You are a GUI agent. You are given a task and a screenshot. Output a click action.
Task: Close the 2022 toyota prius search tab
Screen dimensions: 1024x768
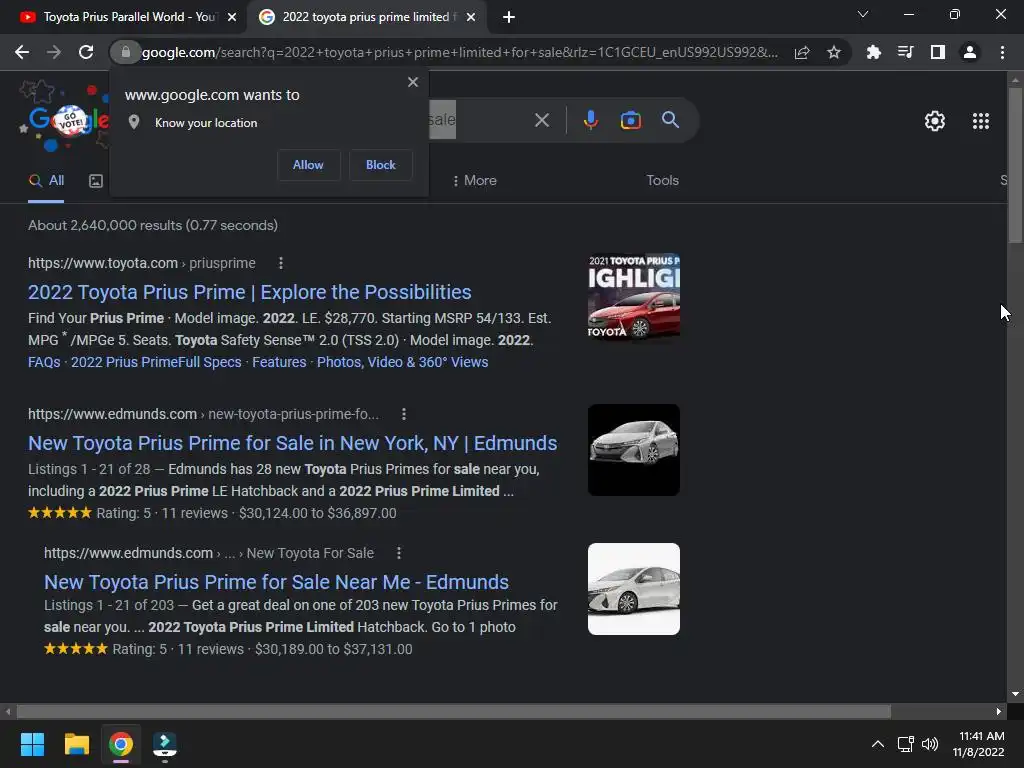[x=471, y=17]
